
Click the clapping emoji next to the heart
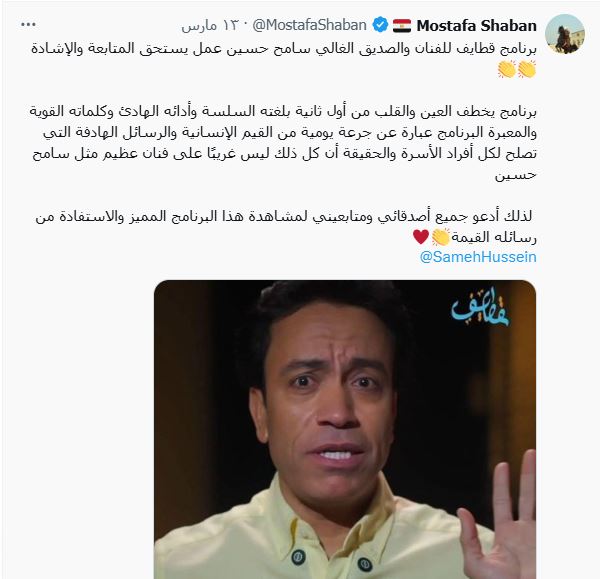pyautogui.click(x=440, y=237)
